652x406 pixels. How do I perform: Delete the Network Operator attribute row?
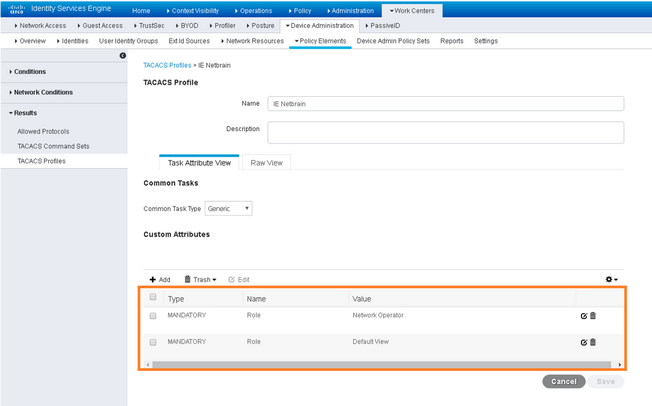point(593,316)
